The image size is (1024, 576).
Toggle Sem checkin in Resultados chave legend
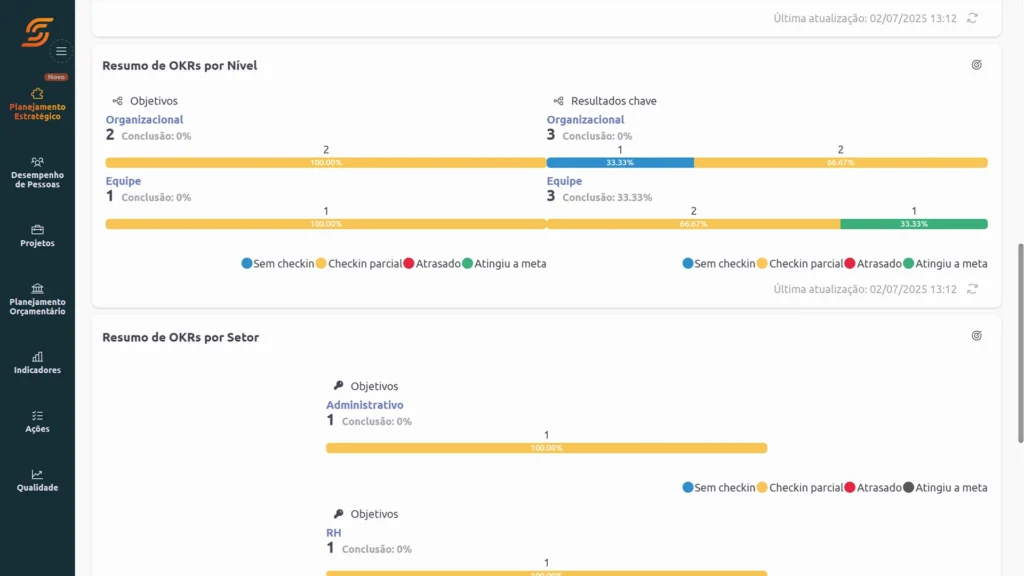(718, 264)
